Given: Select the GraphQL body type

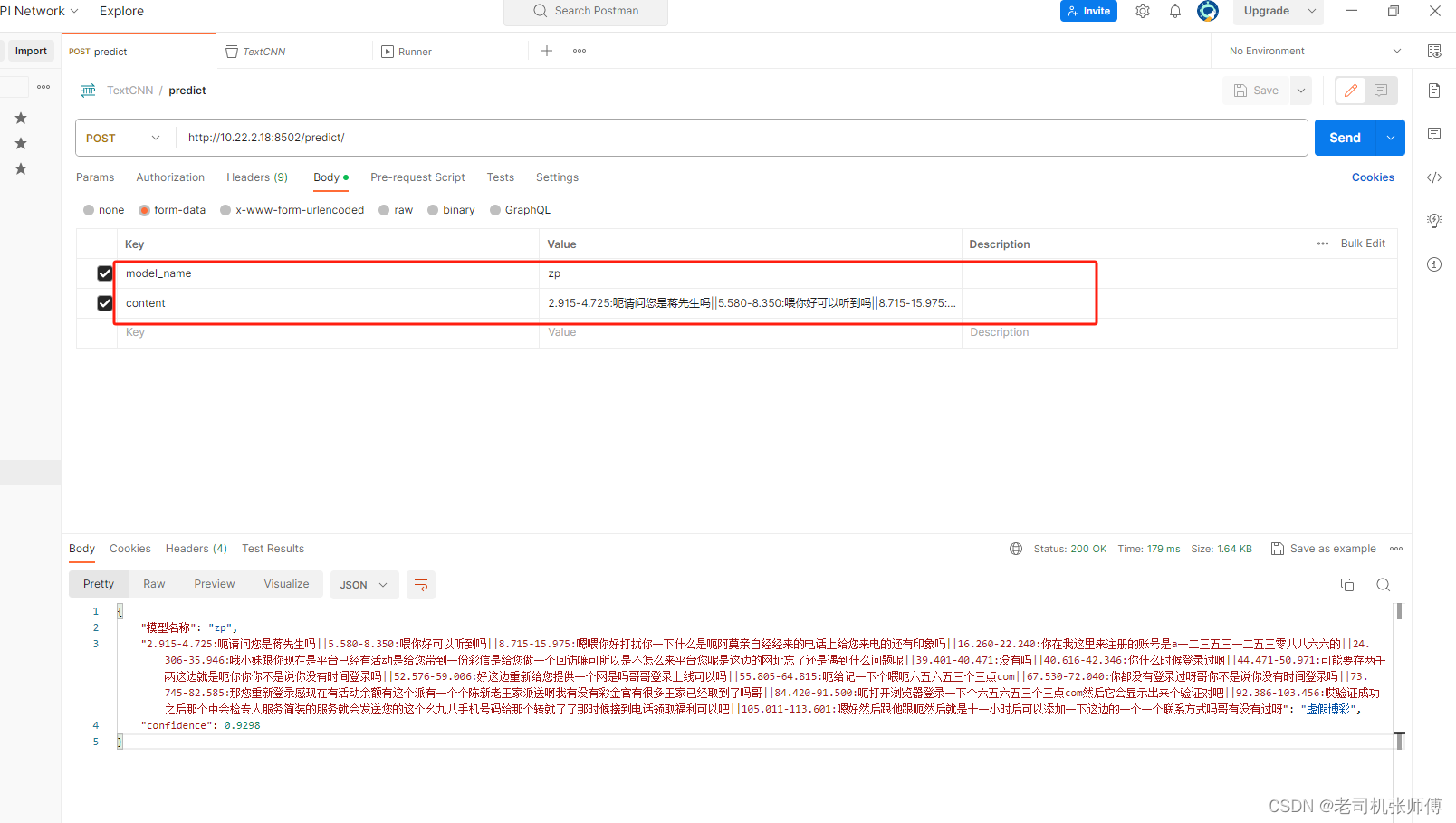Looking at the screenshot, I should [x=494, y=210].
